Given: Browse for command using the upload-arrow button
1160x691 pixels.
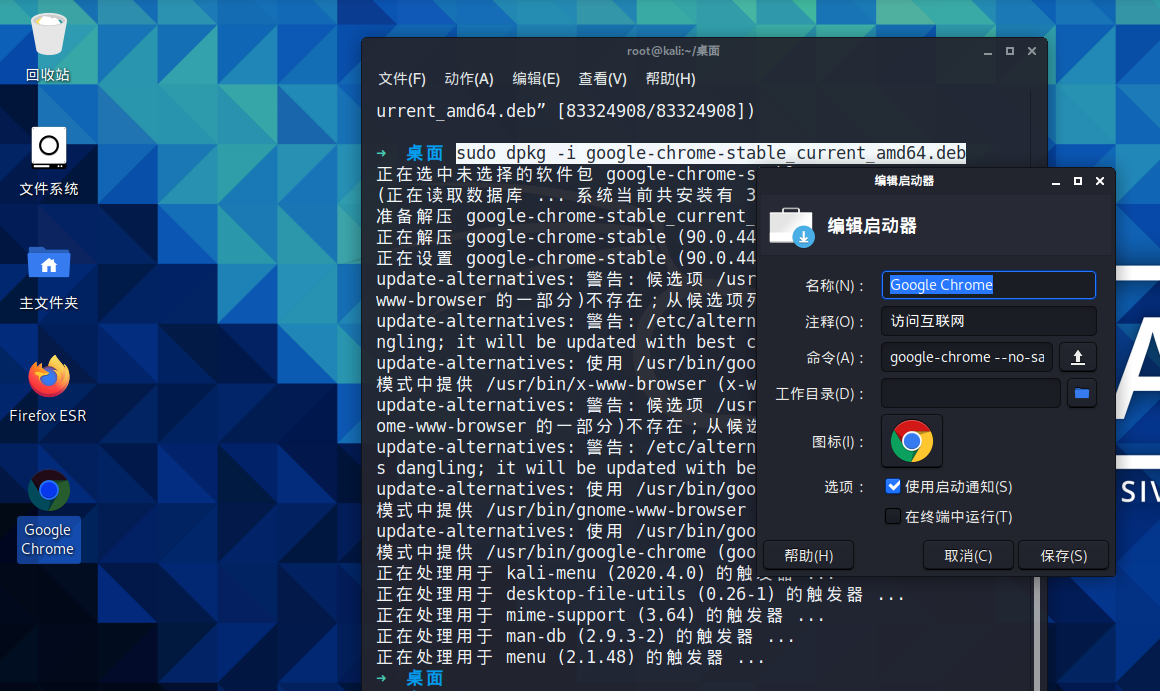Looking at the screenshot, I should [1078, 357].
